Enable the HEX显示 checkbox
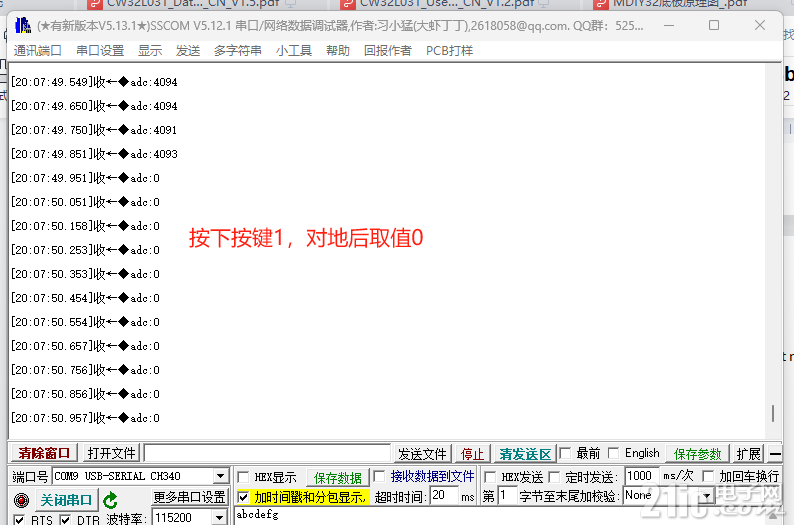 pyautogui.click(x=243, y=477)
